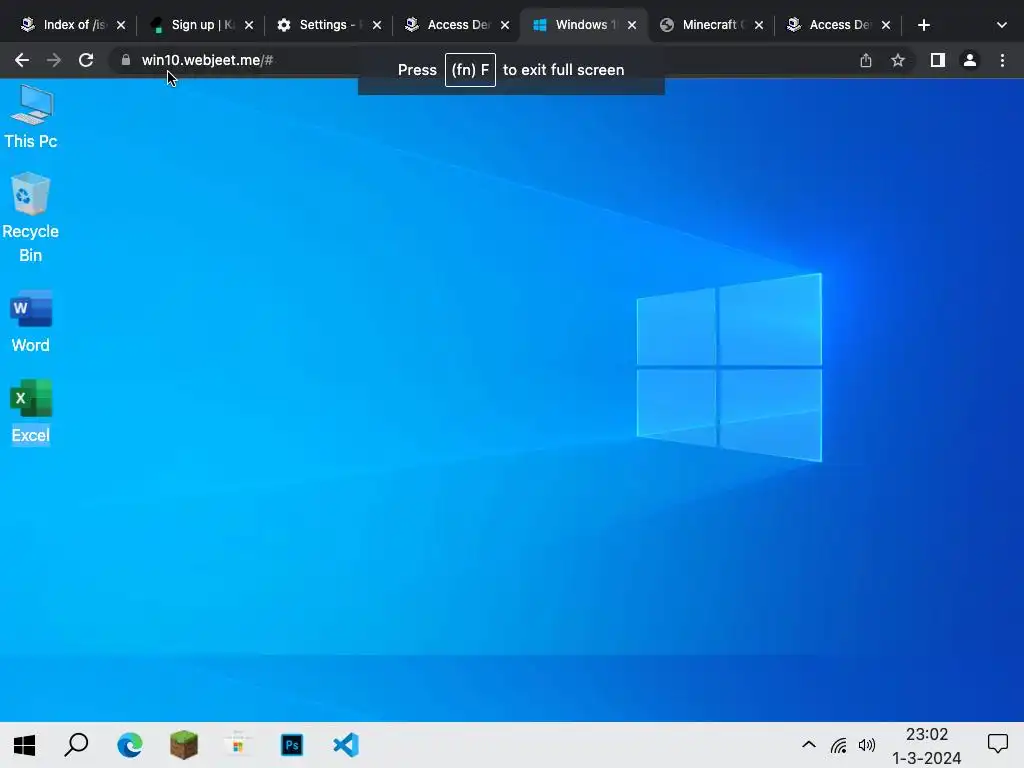The height and width of the screenshot is (768, 1024).
Task: View site security lock info
Action: point(125,60)
